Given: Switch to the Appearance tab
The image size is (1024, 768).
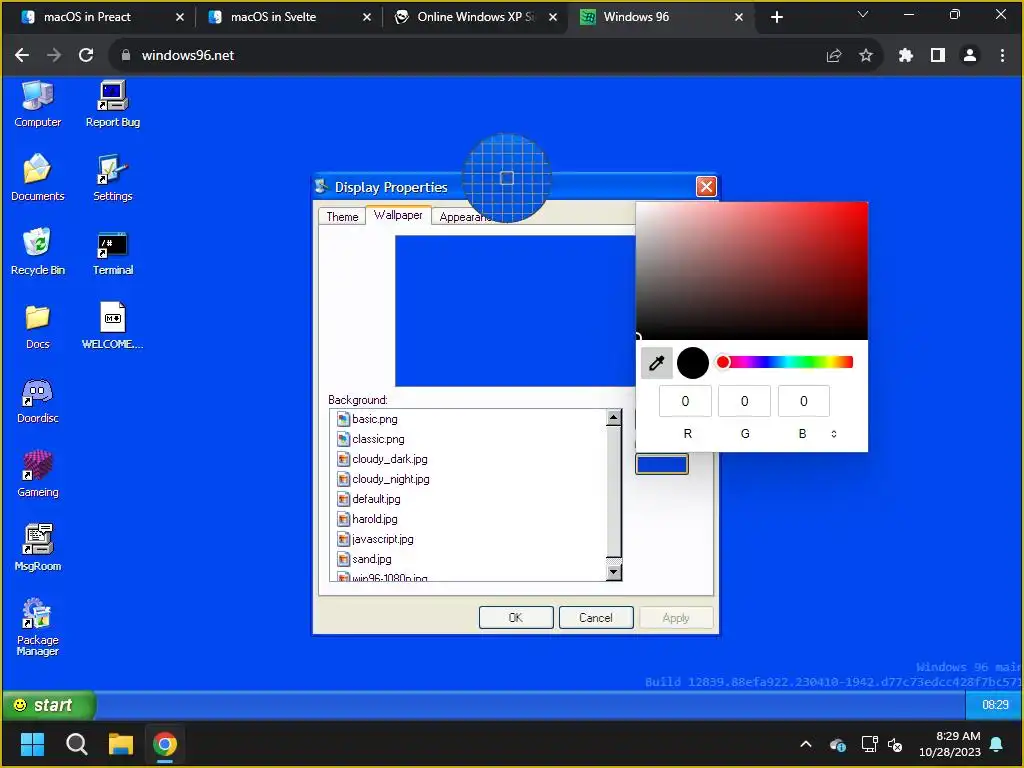Looking at the screenshot, I should point(464,217).
